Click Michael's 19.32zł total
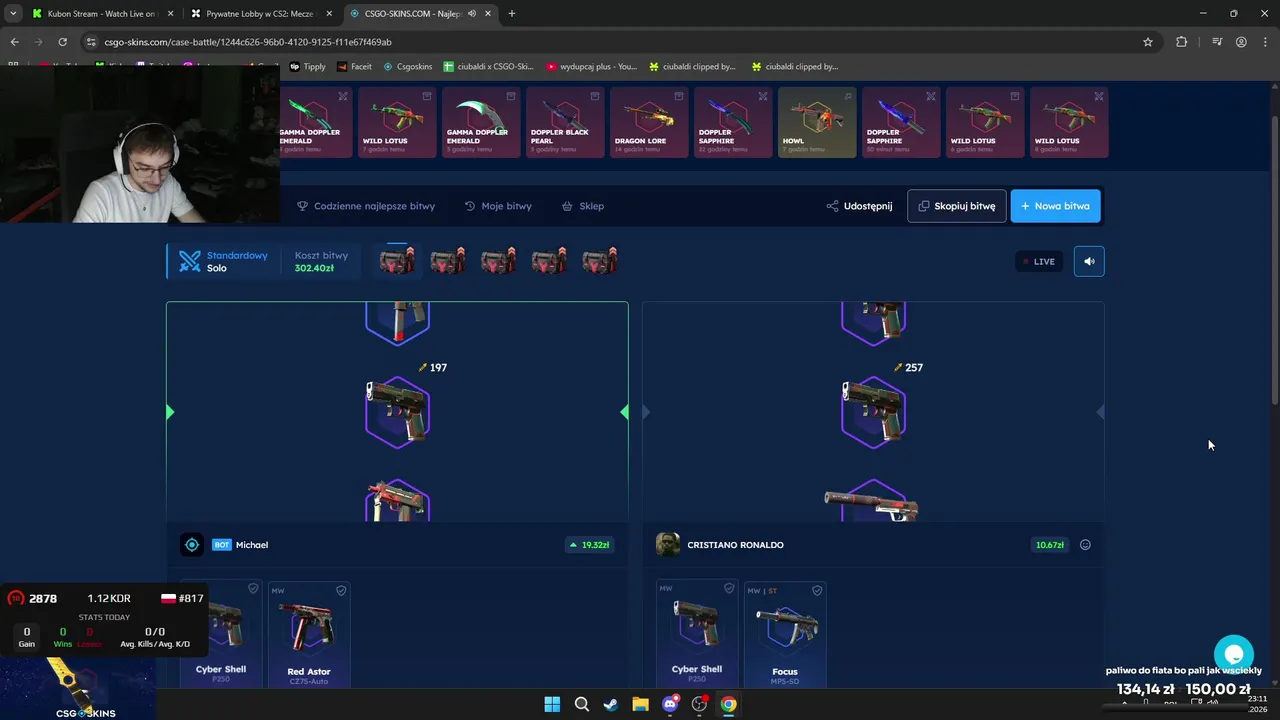The image size is (1280, 720). tap(589, 545)
